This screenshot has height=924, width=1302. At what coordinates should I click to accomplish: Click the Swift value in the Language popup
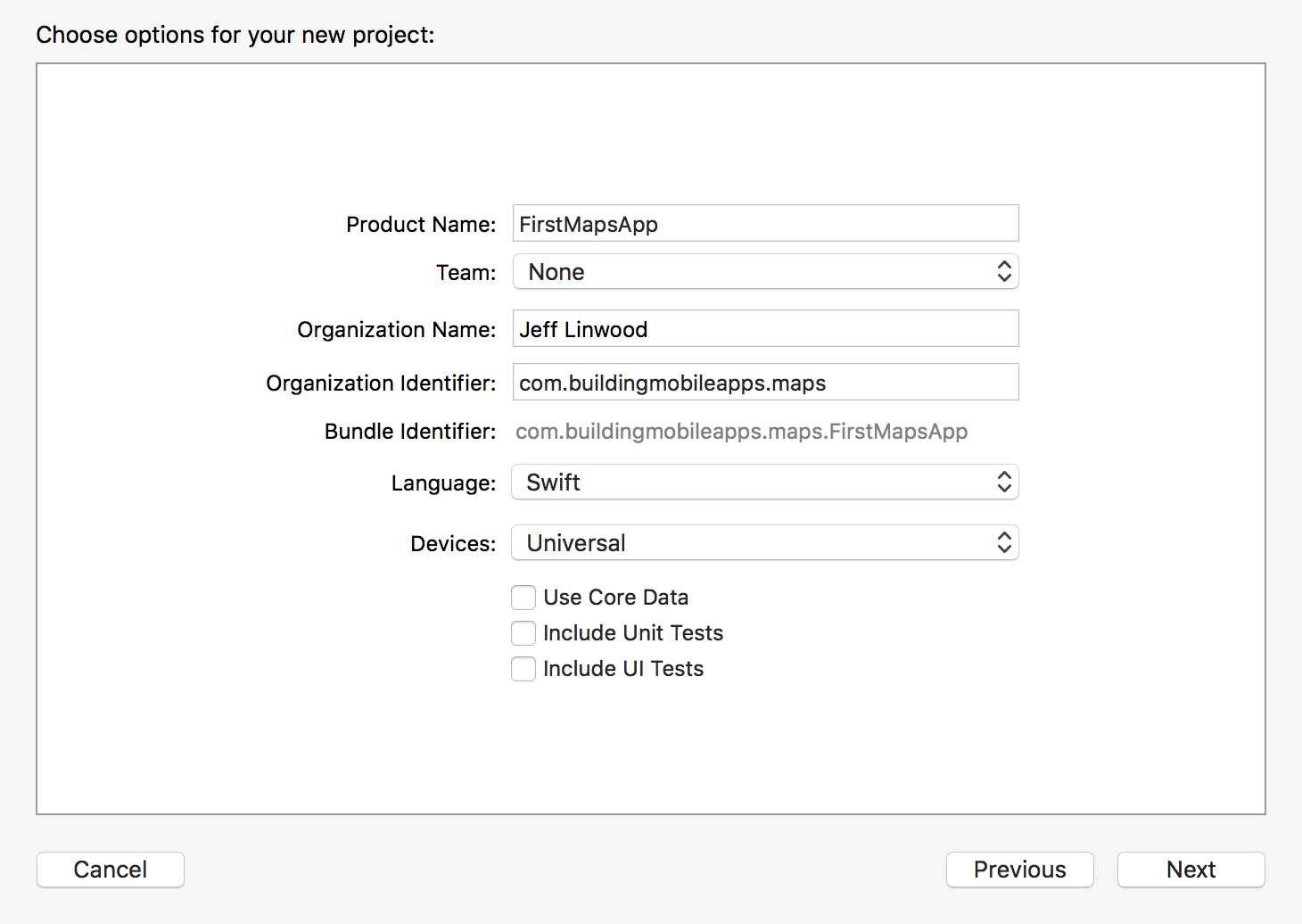click(554, 482)
